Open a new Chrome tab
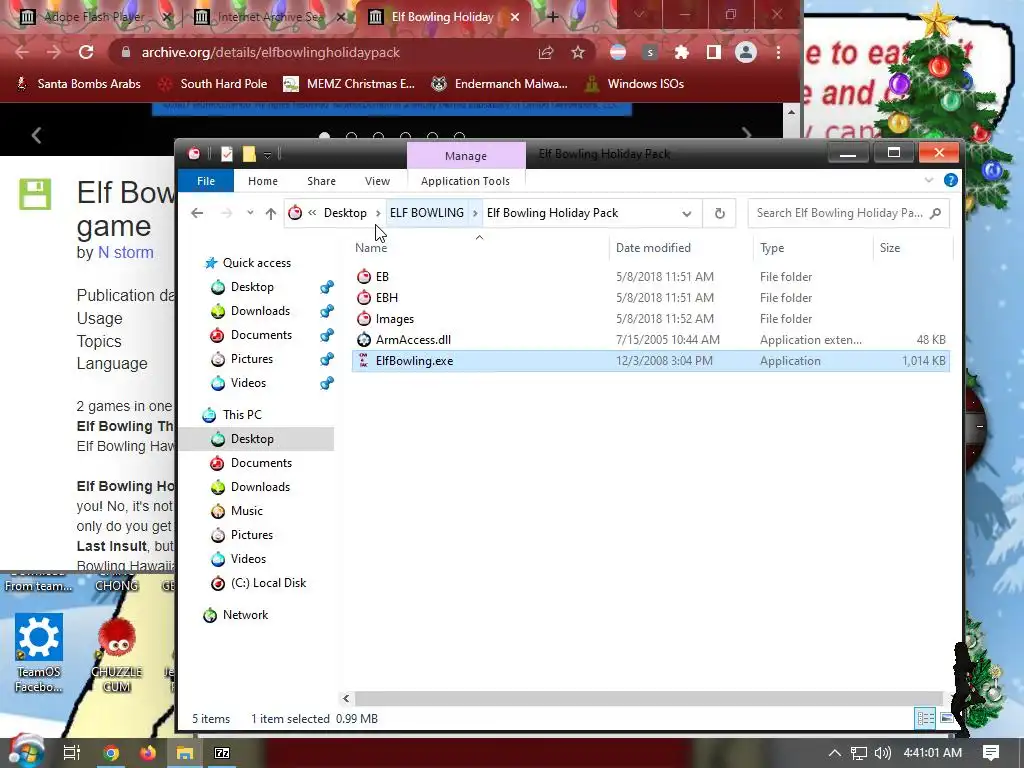The height and width of the screenshot is (768, 1024). point(552,16)
